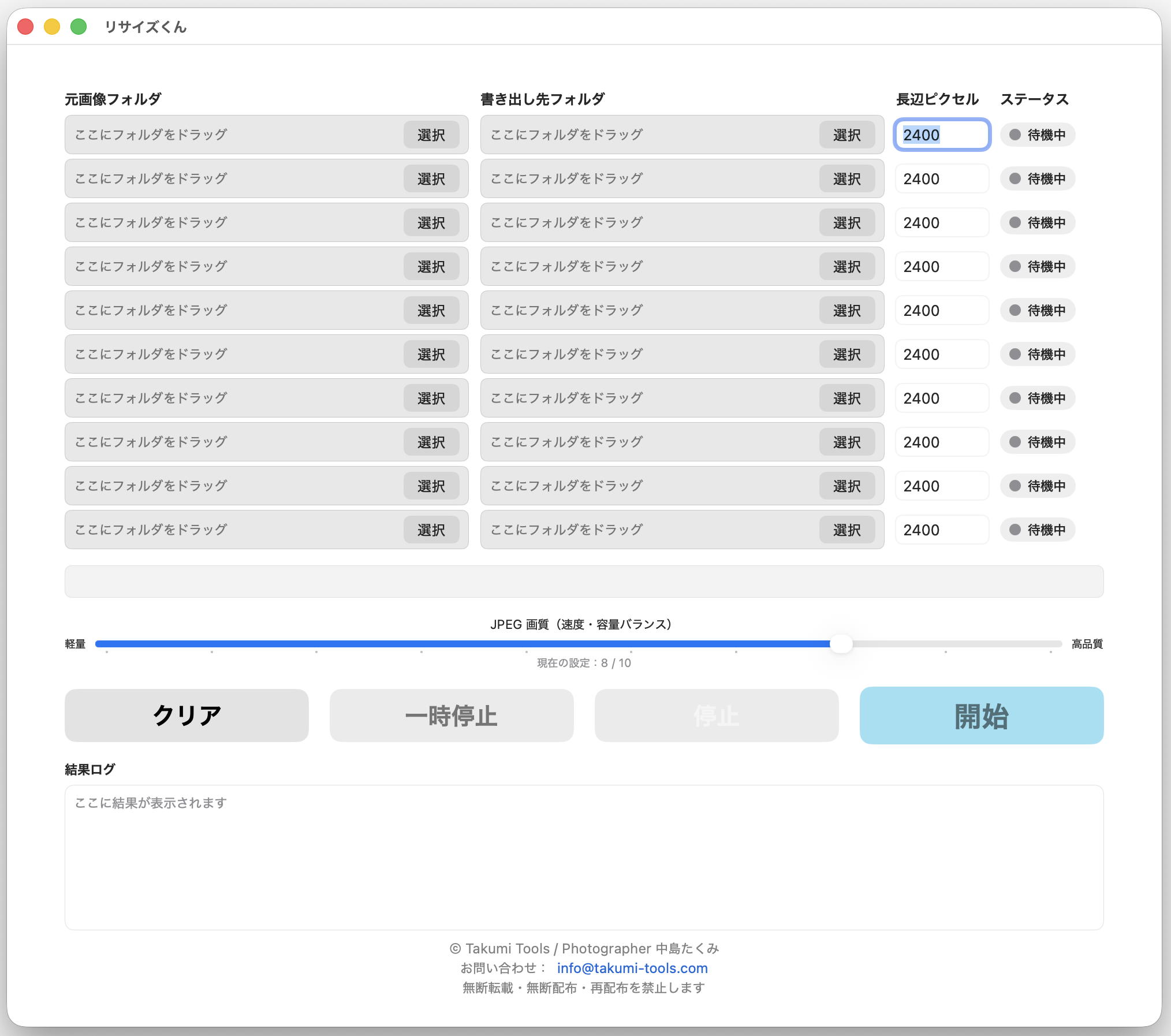Click 選択 for source folder row 6
The width and height of the screenshot is (1171, 1036).
pos(431,355)
